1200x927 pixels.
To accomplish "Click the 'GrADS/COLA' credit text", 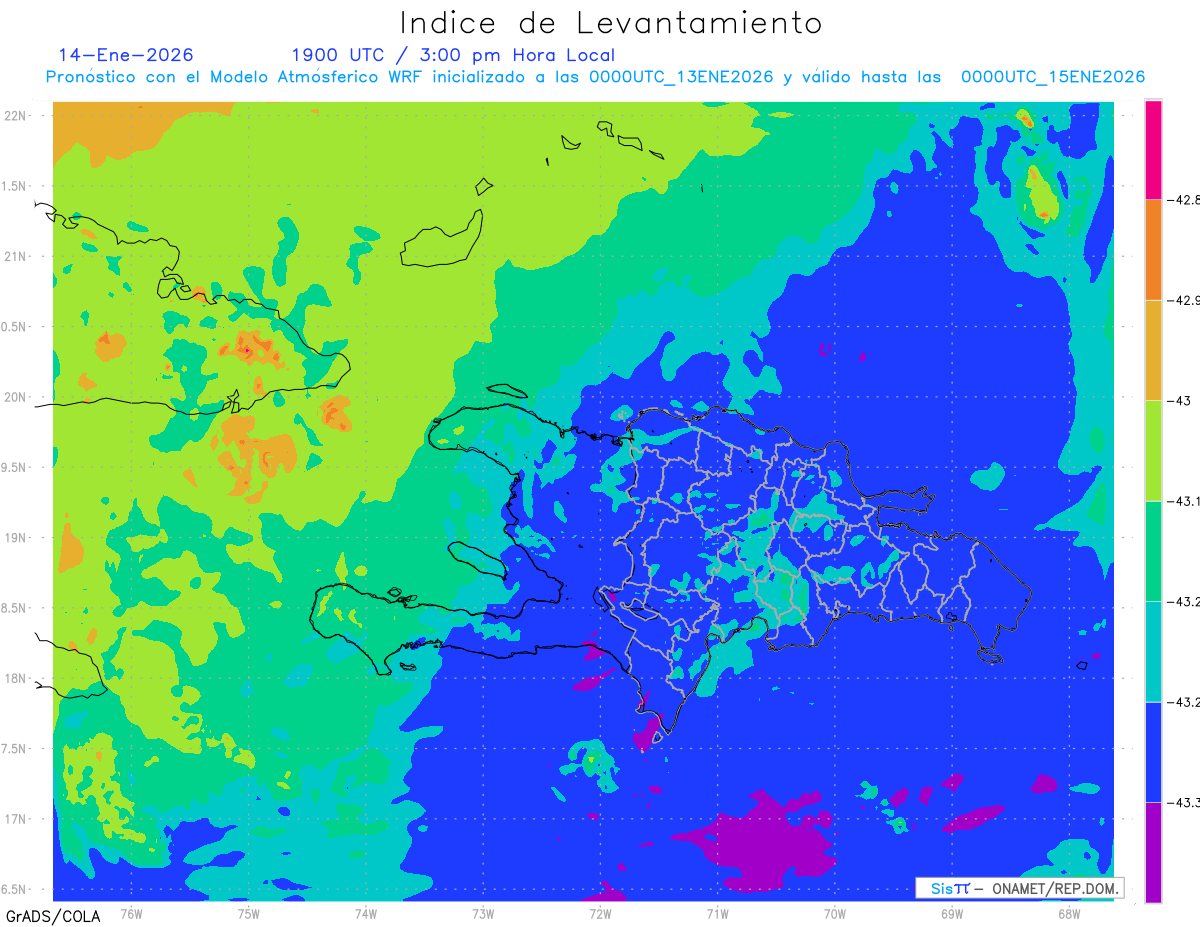I will [52, 916].
